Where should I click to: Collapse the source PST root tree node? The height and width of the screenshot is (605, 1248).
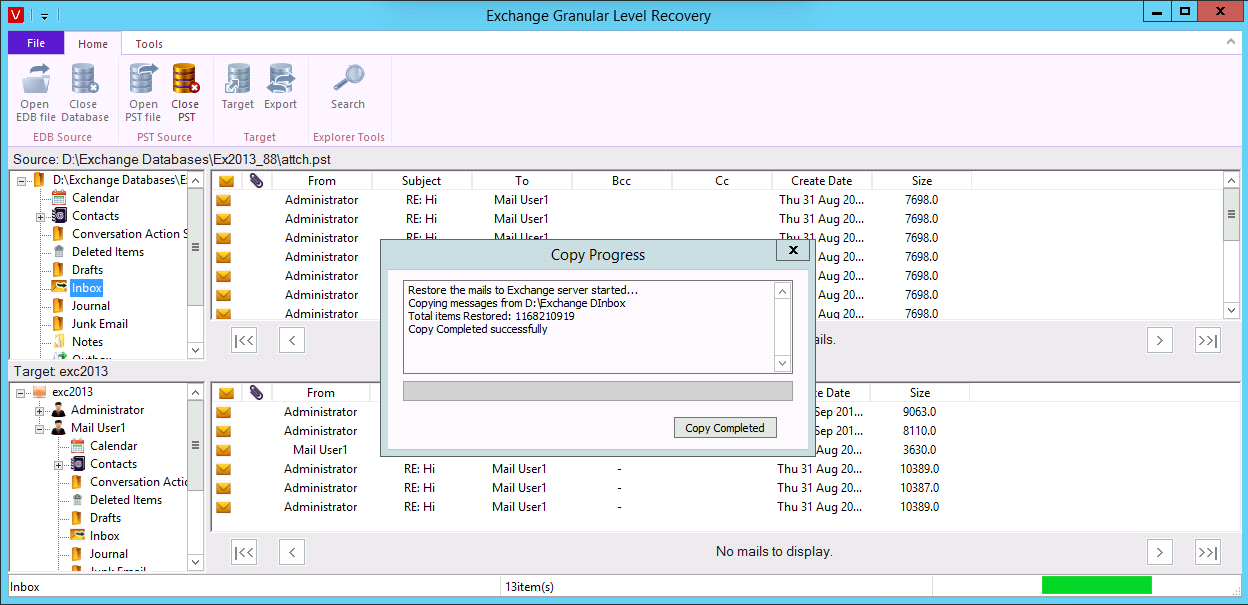(x=22, y=181)
